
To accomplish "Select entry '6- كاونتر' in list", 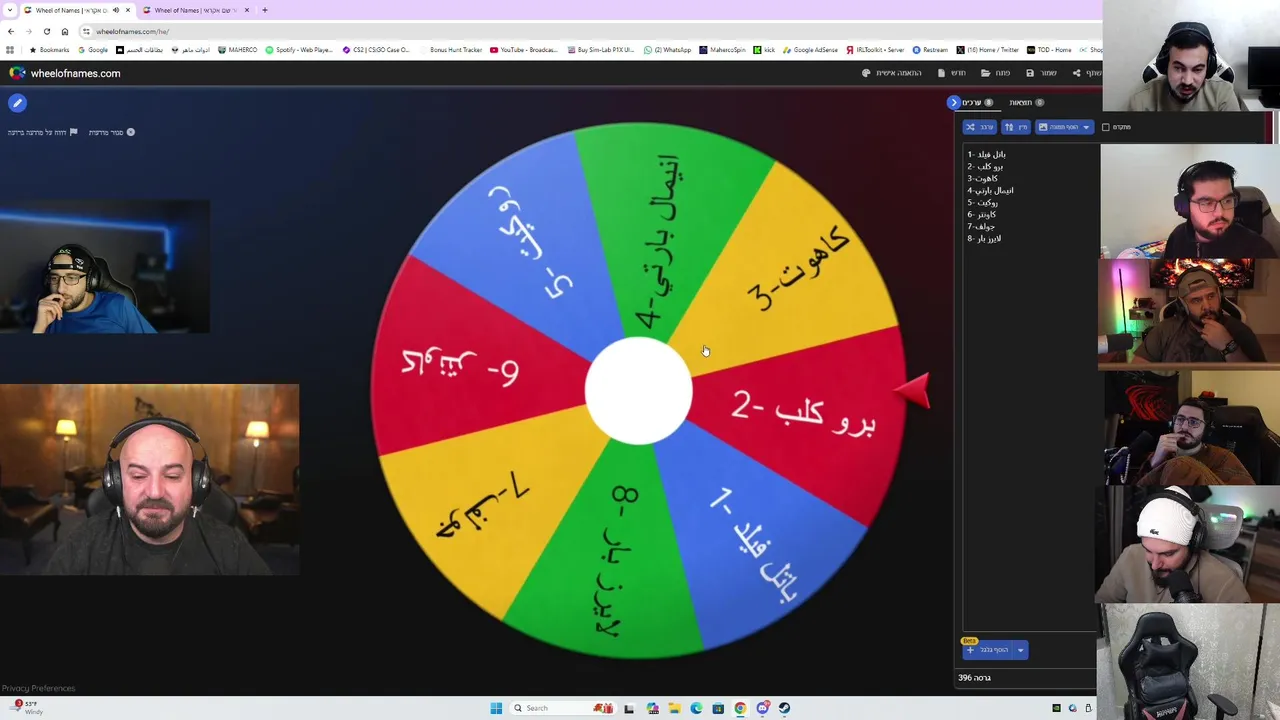I will coord(981,214).
